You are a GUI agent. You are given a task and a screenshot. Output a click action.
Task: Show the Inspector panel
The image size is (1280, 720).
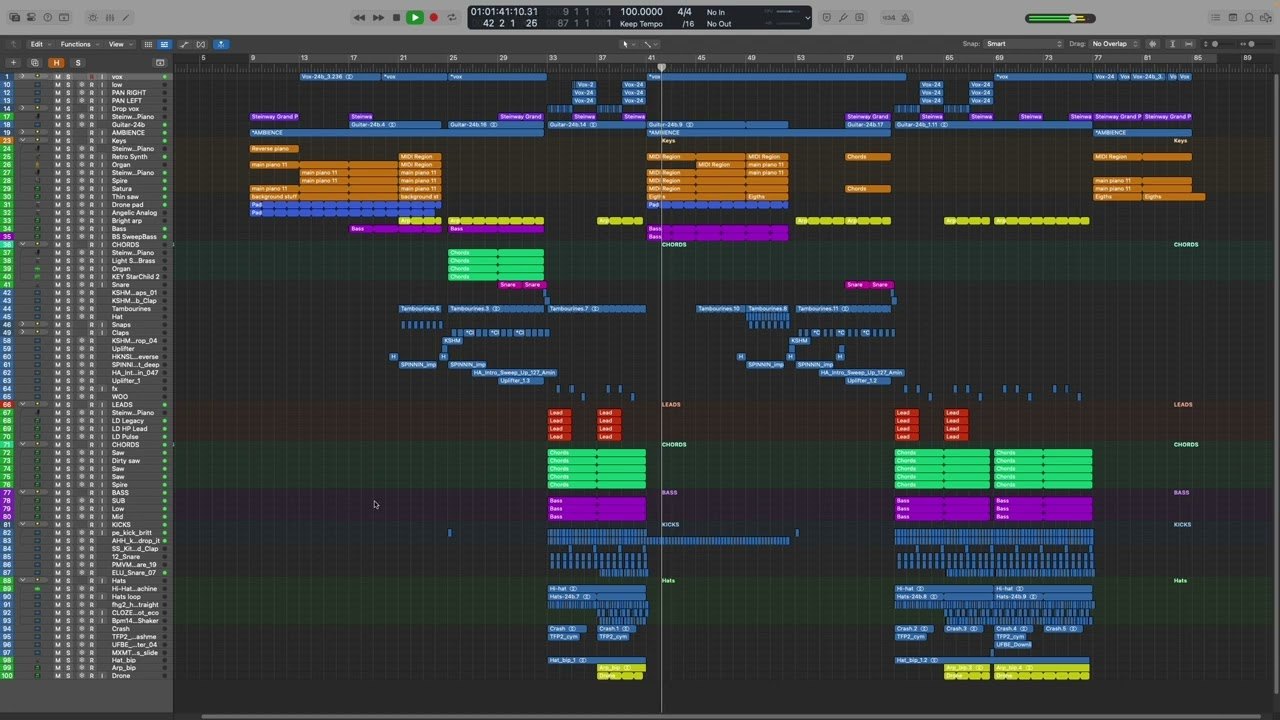coord(31,17)
